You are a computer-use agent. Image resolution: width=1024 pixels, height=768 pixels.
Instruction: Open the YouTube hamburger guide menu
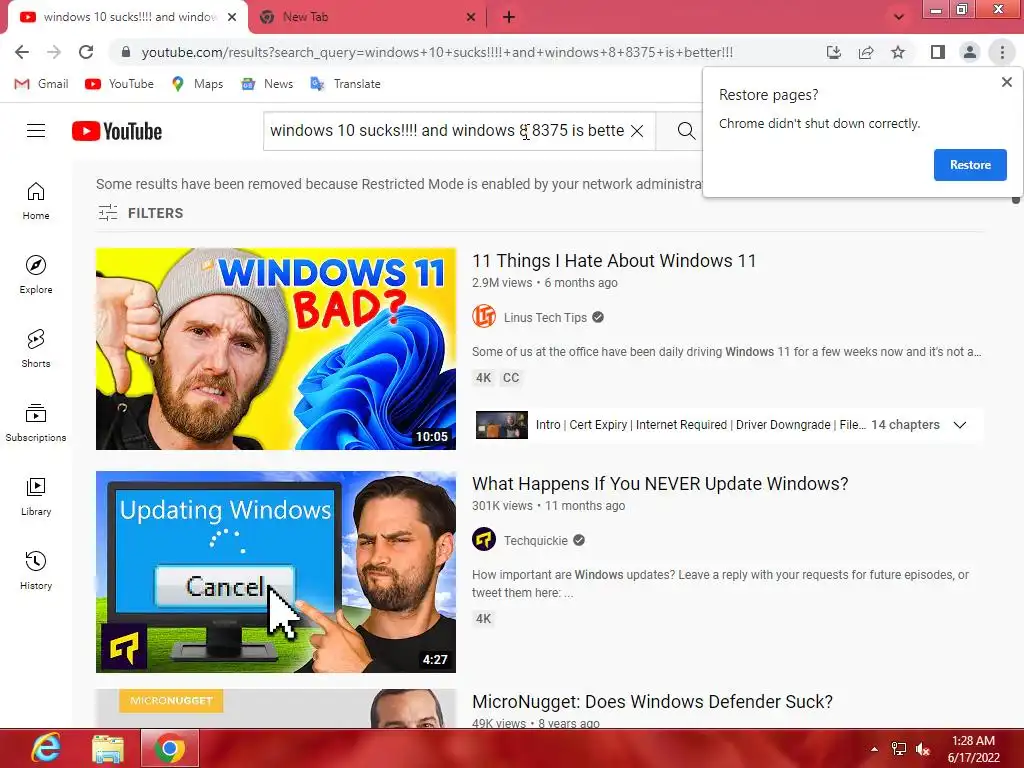tap(36, 131)
